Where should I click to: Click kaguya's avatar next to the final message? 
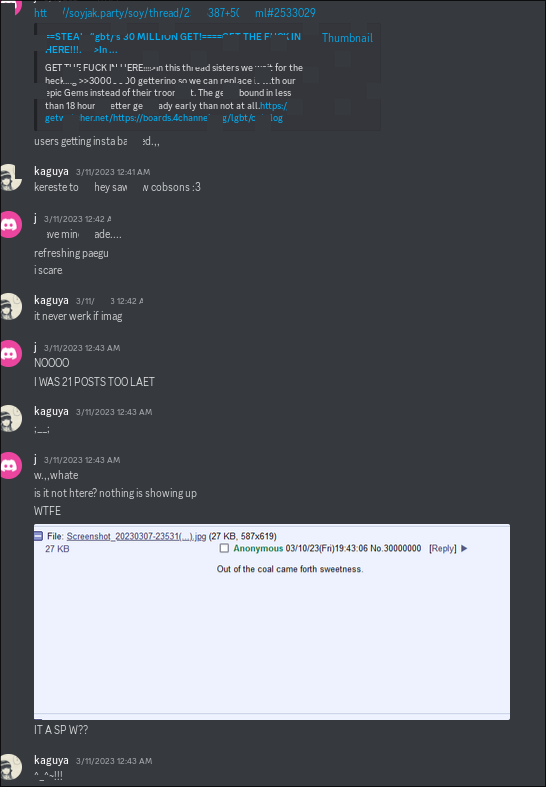coord(11,766)
